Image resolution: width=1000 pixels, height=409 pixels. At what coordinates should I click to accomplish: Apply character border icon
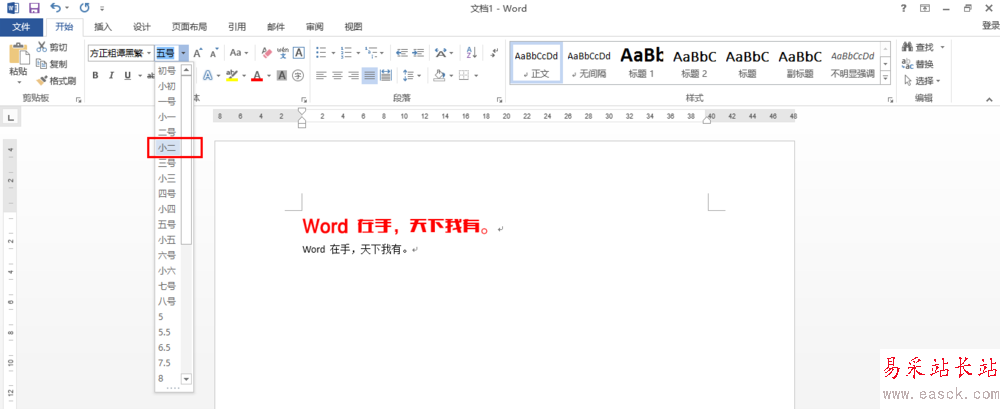coord(298,52)
